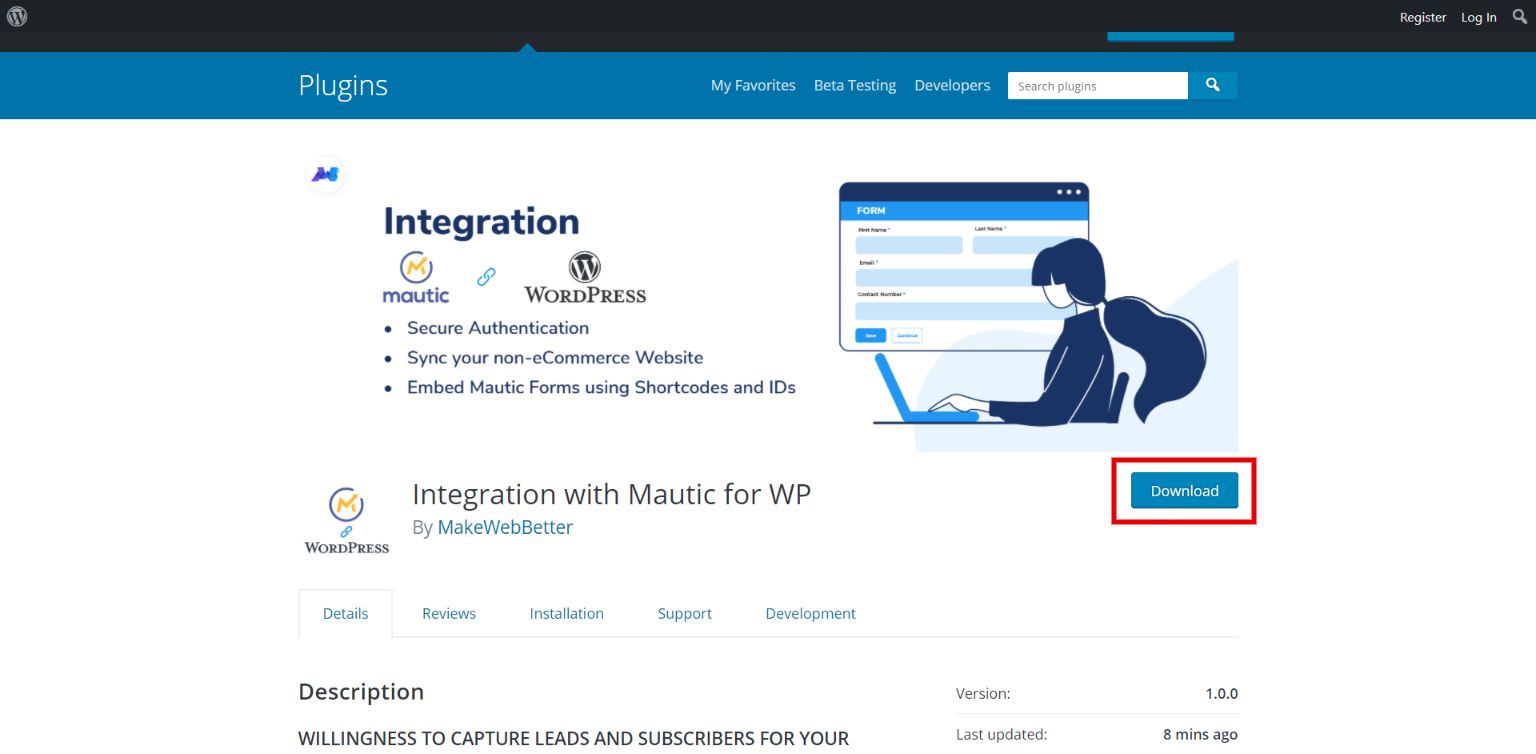Switch to the Support tab
Viewport: 1536px width, 754px height.
pos(684,613)
